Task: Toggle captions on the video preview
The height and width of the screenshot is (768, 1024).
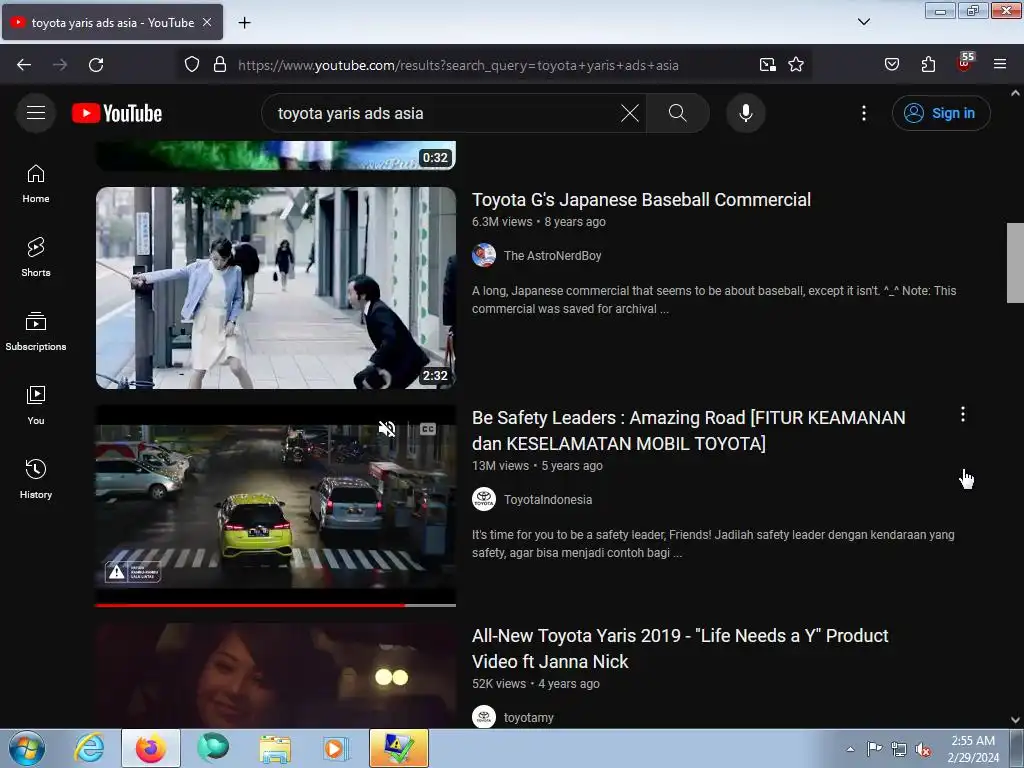Action: pos(428,429)
